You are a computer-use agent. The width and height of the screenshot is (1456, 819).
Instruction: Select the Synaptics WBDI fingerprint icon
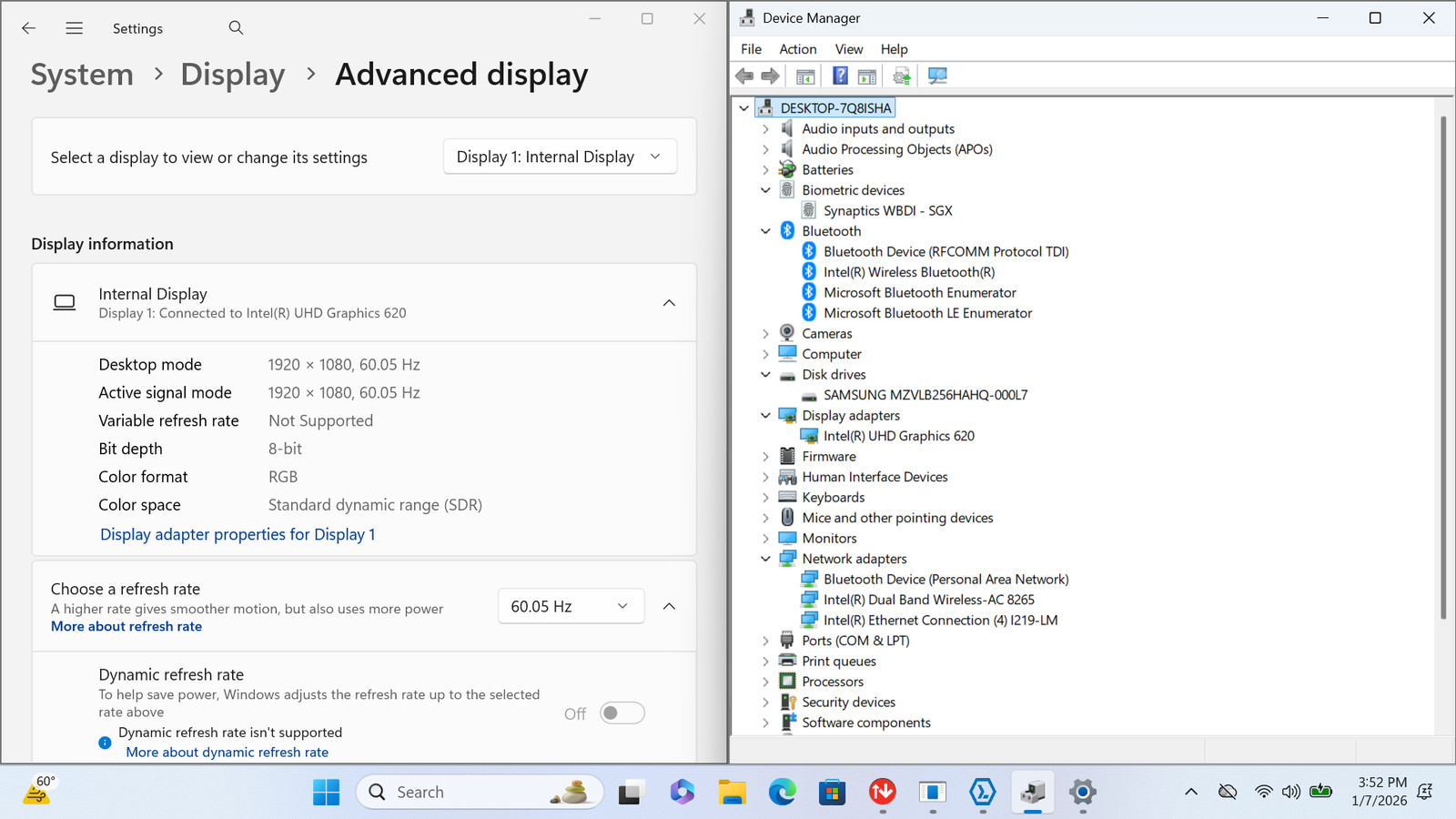coord(809,210)
